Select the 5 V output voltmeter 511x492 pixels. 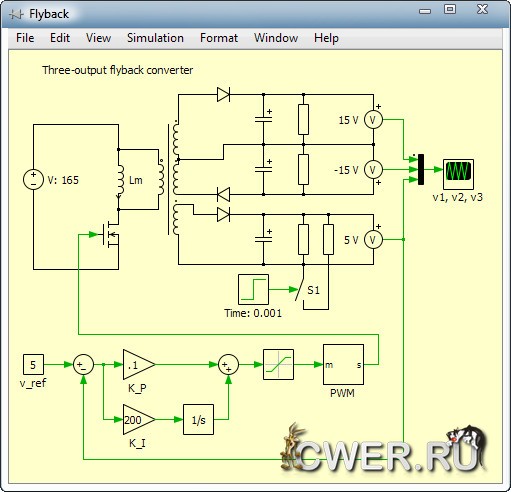tap(373, 240)
